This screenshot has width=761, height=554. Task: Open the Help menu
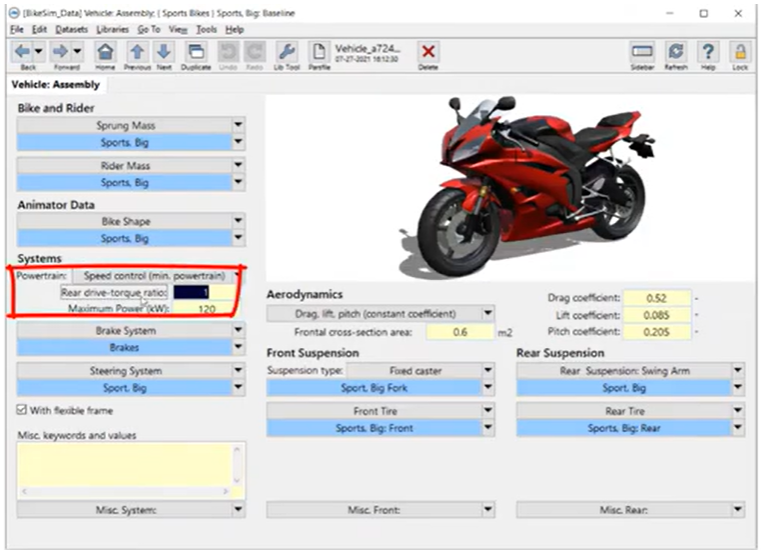[234, 30]
